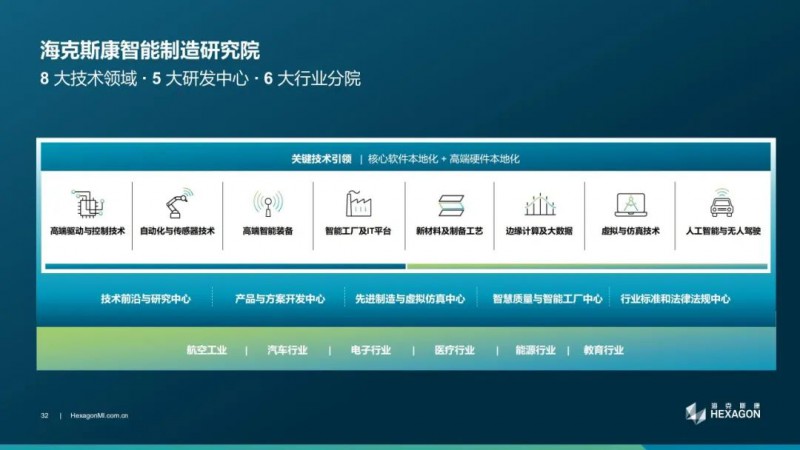This screenshot has width=800, height=450.
Task: Click 汽车行业 in the green band
Action: [287, 351]
